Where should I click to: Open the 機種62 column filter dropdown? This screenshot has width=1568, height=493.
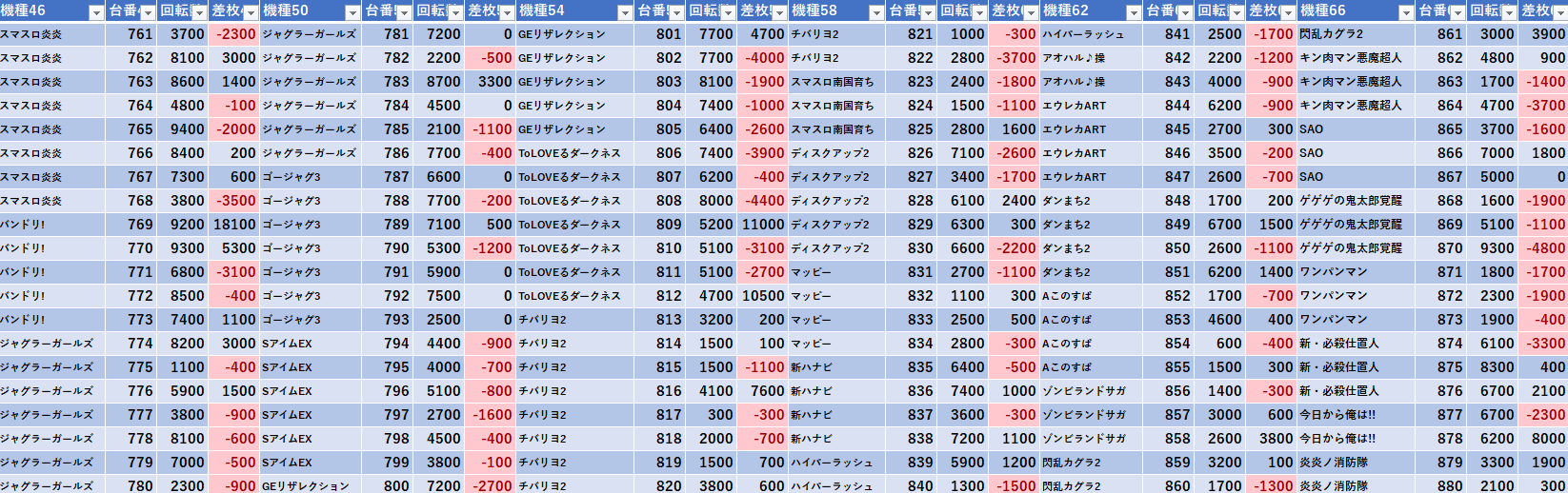coord(1134,12)
